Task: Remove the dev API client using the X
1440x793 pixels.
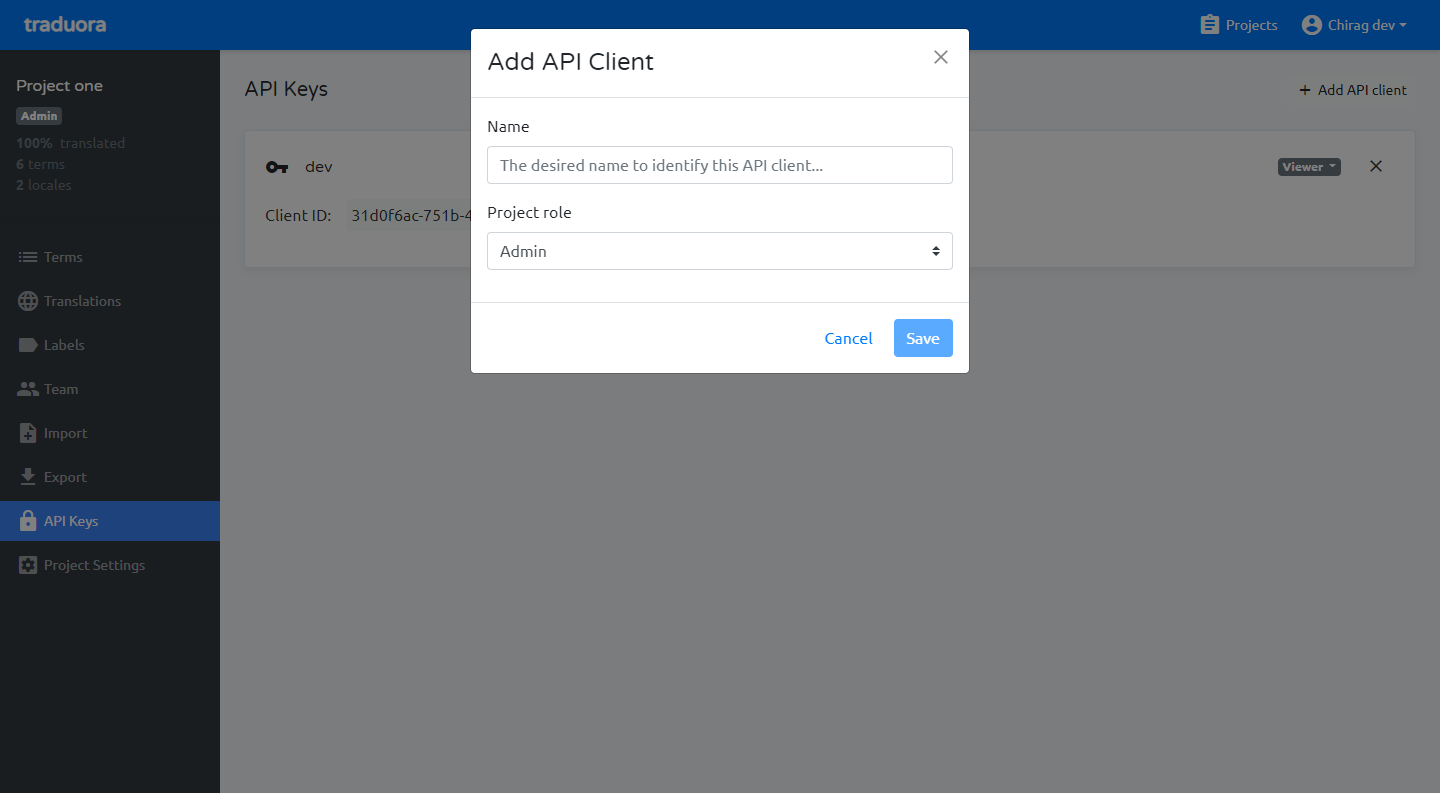Action: coord(1375,166)
